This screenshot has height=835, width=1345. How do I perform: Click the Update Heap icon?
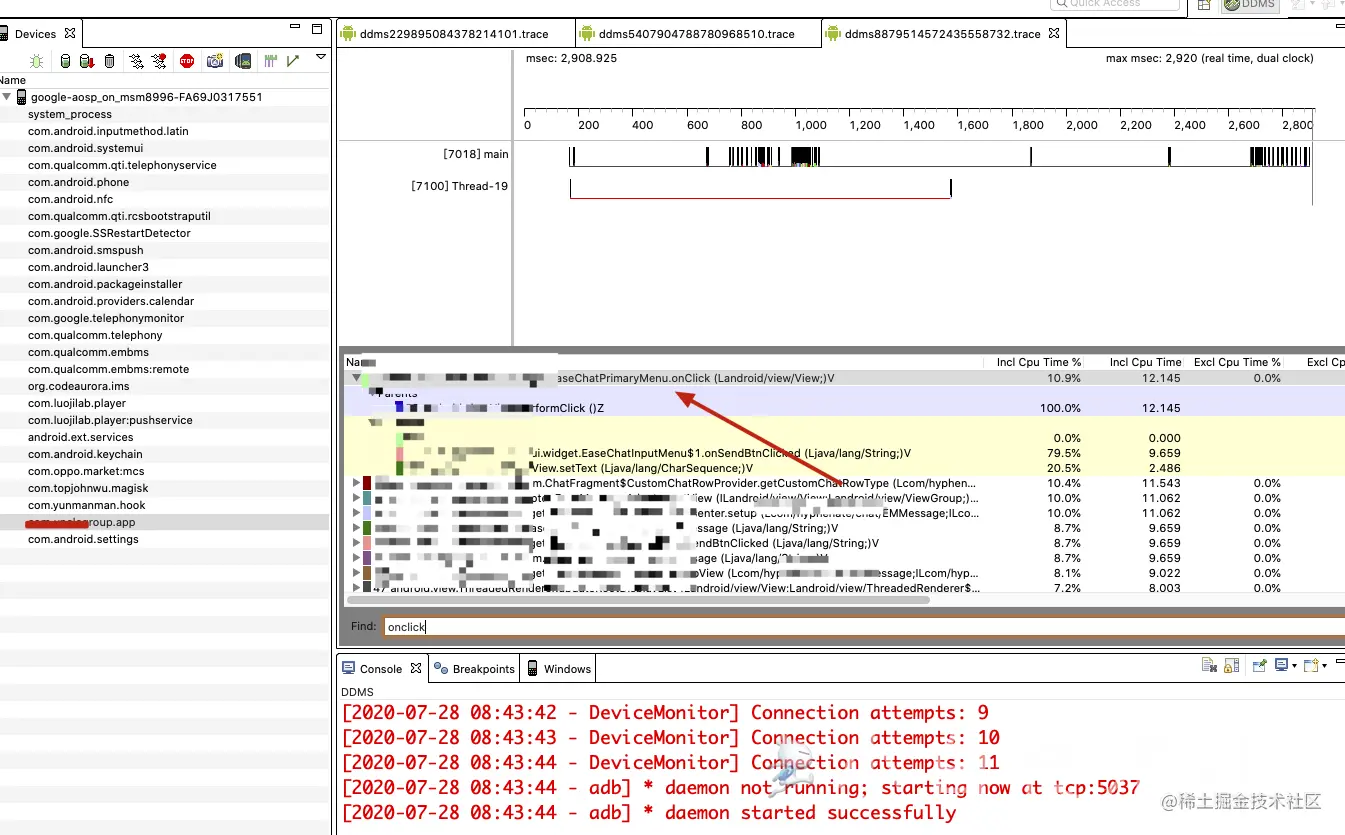[x=66, y=61]
